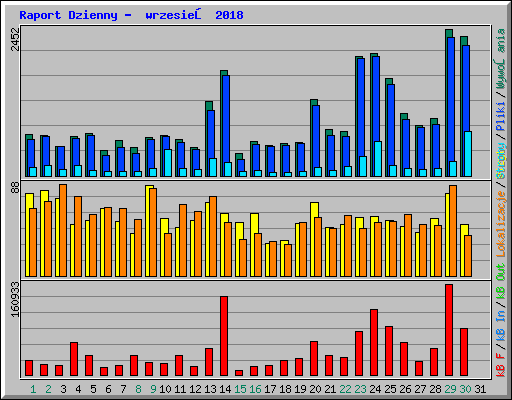This screenshot has height=400, width=512.
Task: Click day label 6 on the x-axis
Action: (108, 389)
